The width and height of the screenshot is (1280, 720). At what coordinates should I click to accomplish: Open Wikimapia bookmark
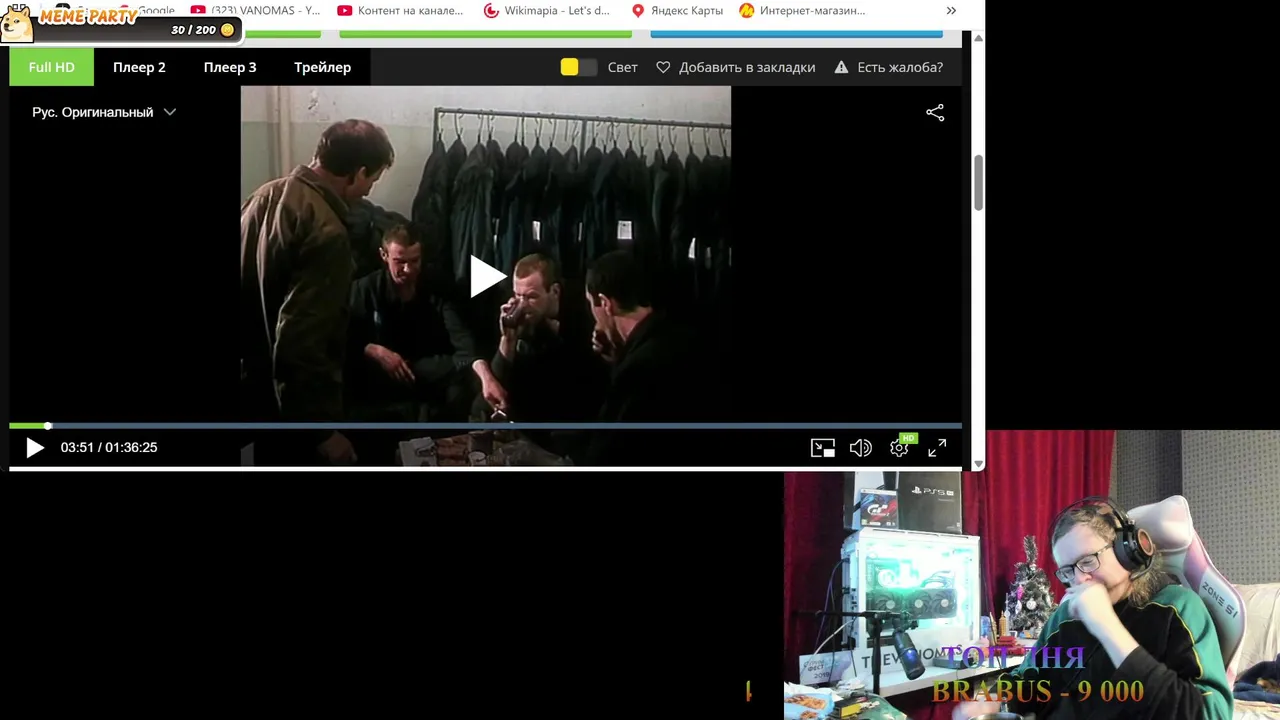(x=546, y=10)
